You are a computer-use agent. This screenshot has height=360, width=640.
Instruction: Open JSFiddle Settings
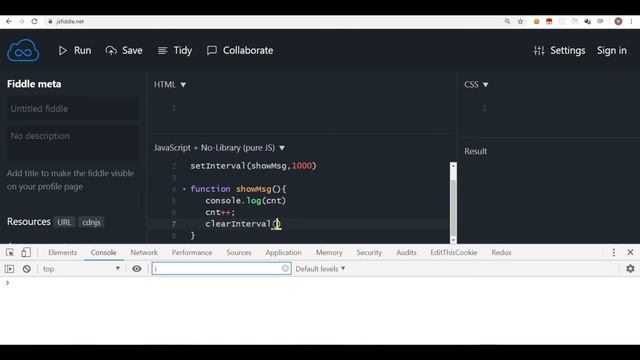560,50
